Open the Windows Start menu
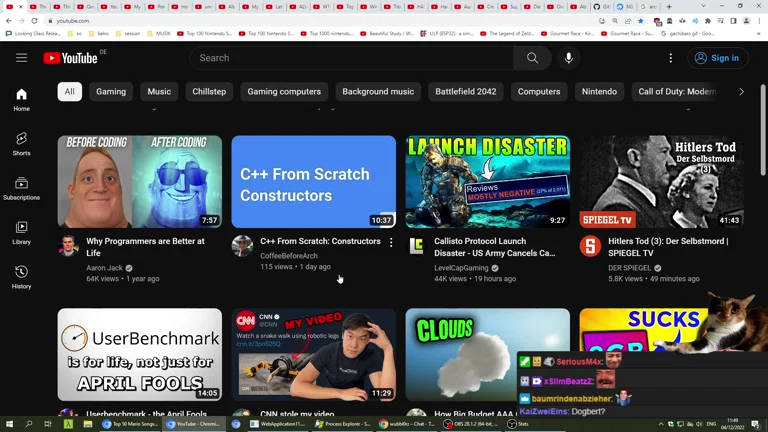This screenshot has width=768, height=432. click(9, 424)
